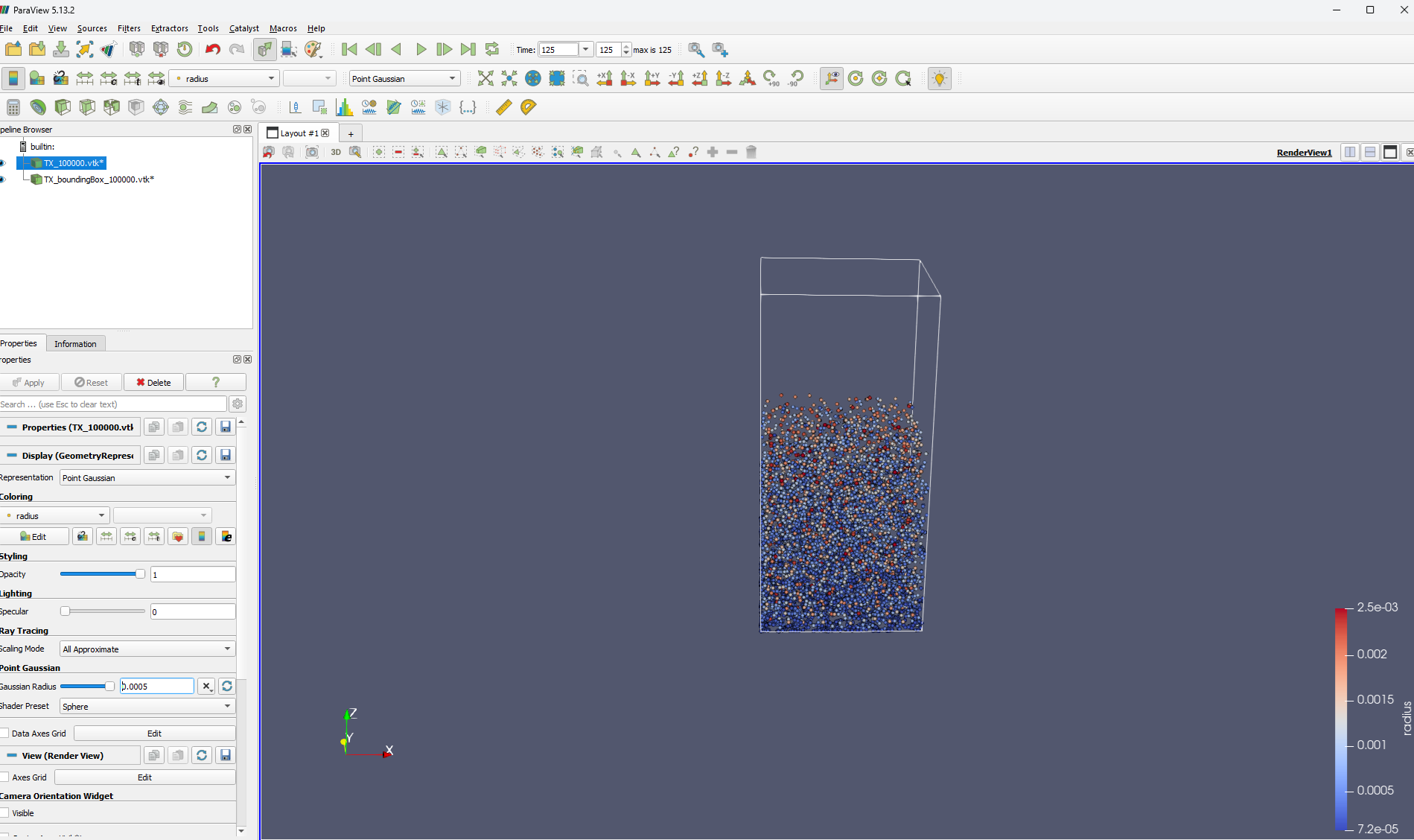Click the Open file icon
The image size is (1414, 840).
tap(13, 49)
